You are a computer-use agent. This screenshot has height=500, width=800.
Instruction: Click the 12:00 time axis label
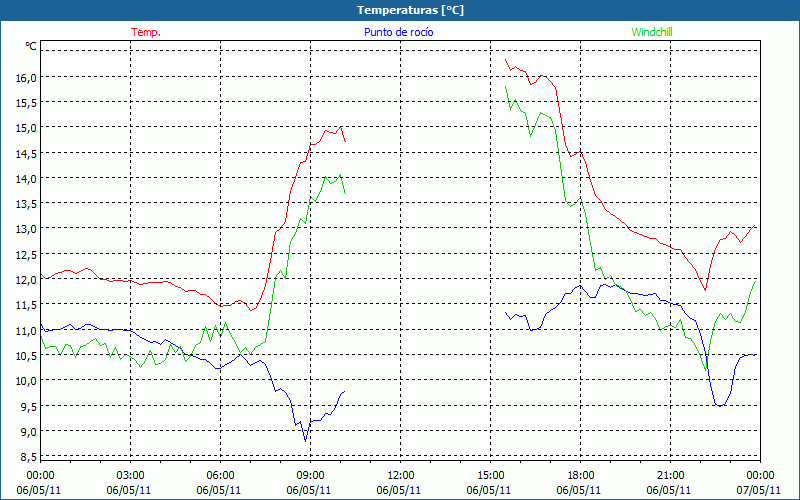click(x=401, y=476)
